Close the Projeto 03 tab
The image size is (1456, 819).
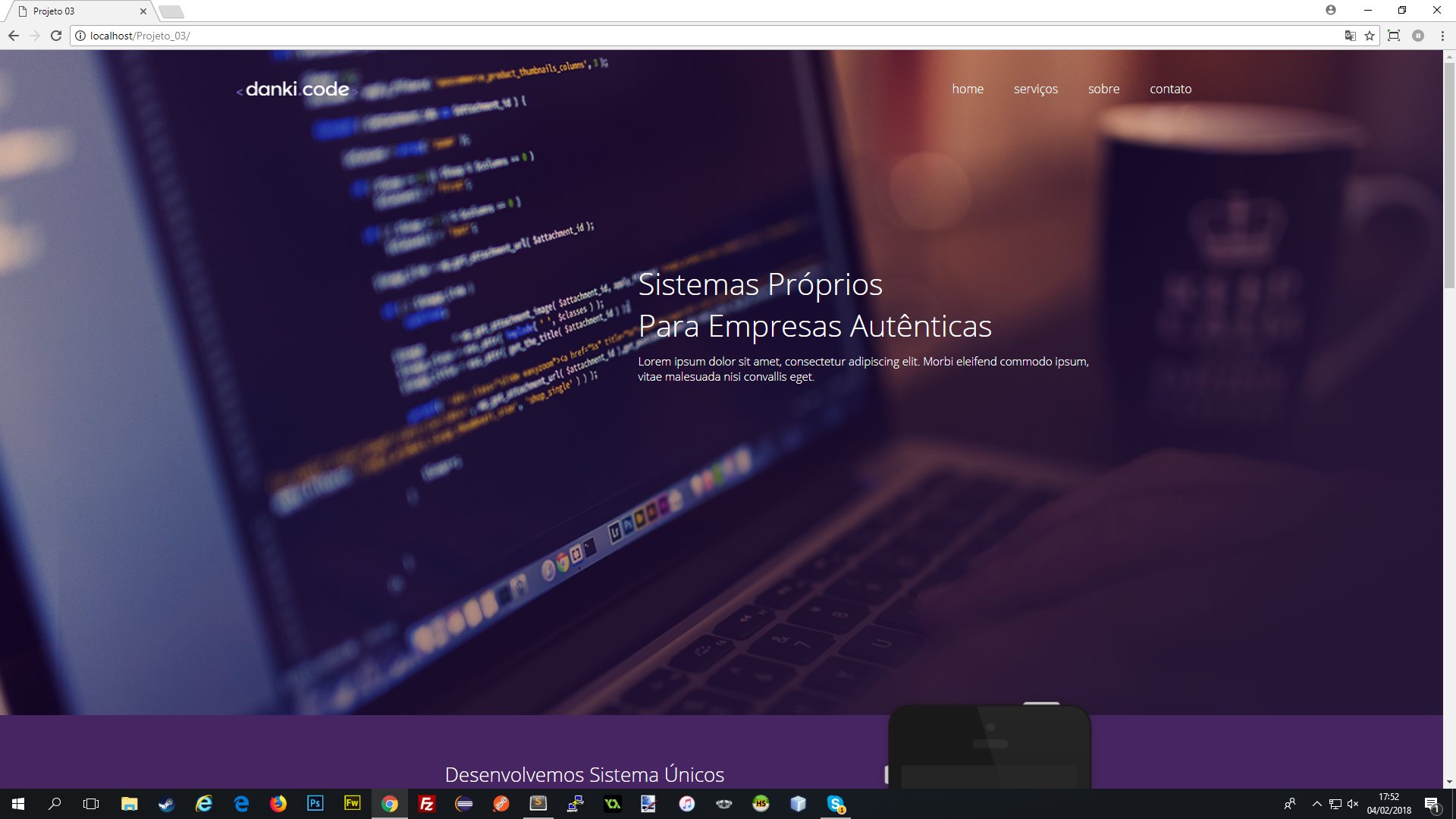pyautogui.click(x=143, y=11)
